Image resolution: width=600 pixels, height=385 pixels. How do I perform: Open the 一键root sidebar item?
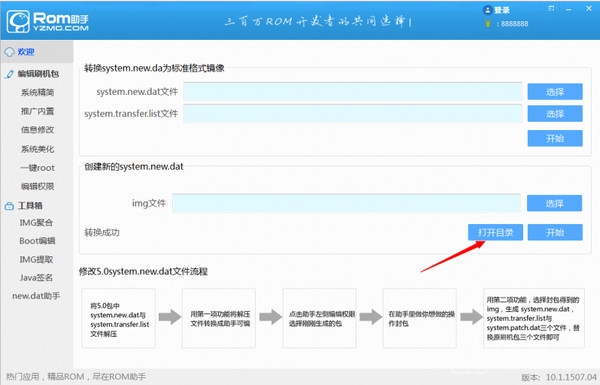pos(38,168)
